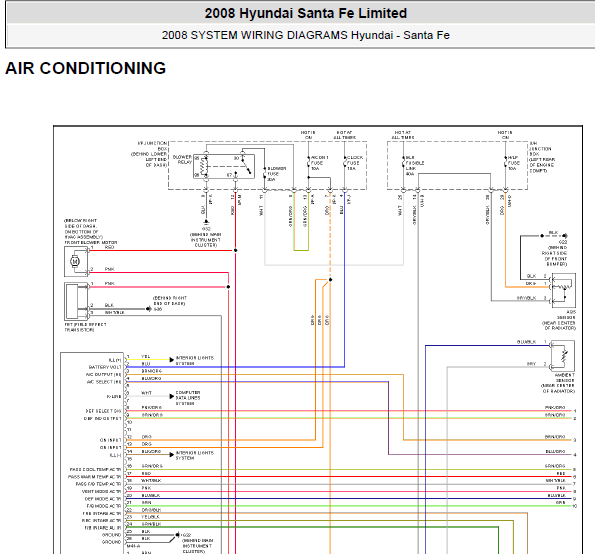Select the VENT MODE ACTR pin label

click(101, 491)
